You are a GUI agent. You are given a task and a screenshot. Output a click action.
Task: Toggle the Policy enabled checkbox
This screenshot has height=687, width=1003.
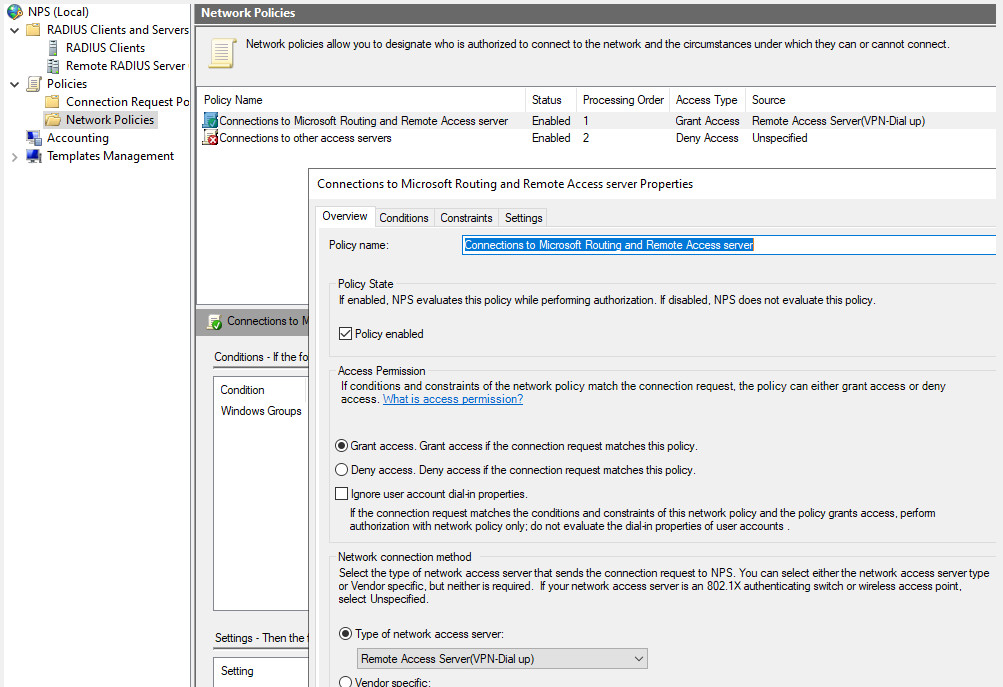(346, 334)
